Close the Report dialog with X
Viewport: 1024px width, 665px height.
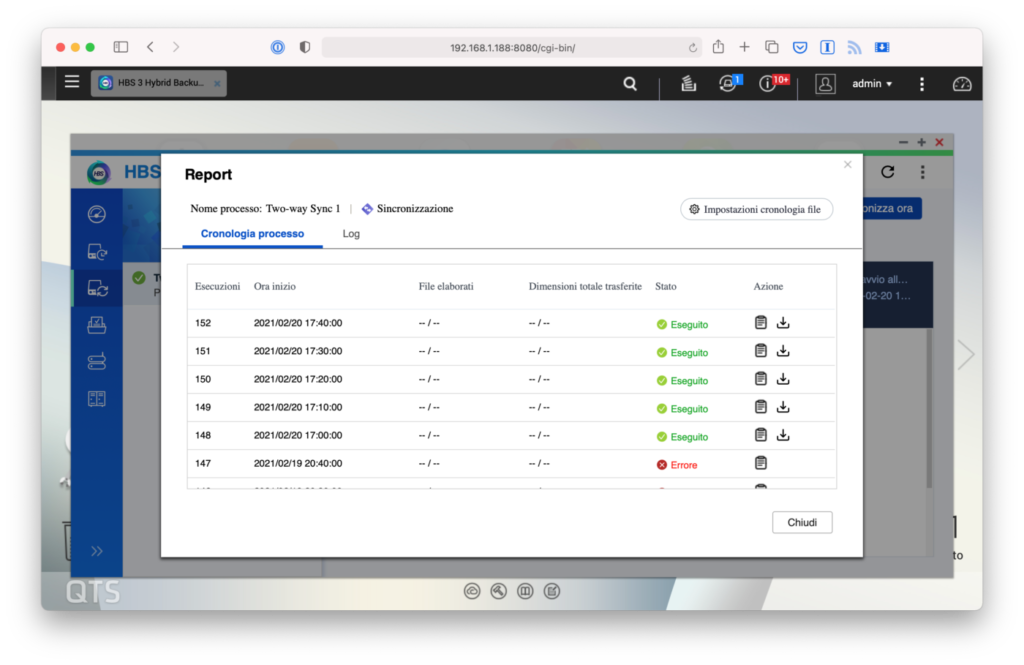848,164
